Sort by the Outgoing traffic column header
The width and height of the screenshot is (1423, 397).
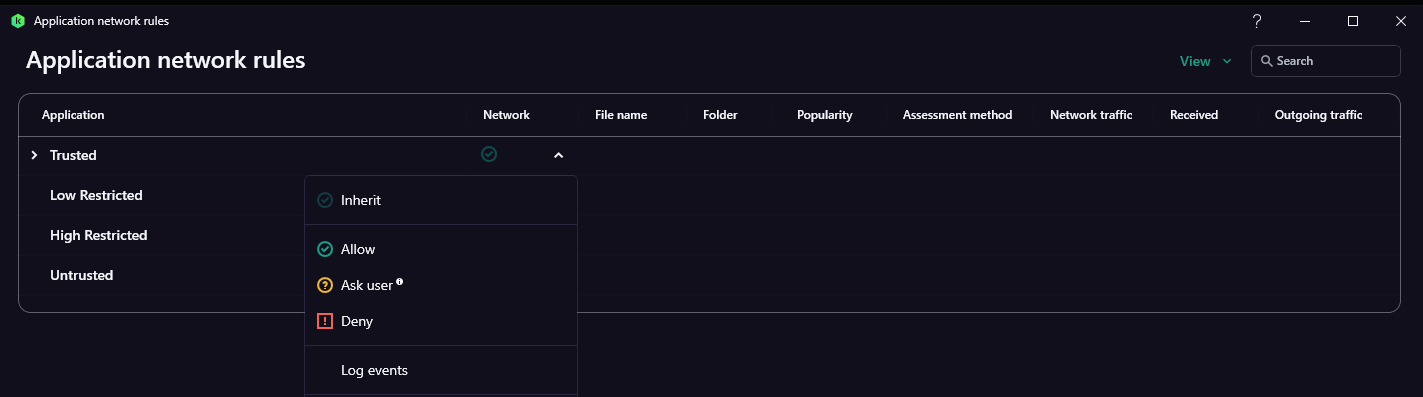[1318, 115]
